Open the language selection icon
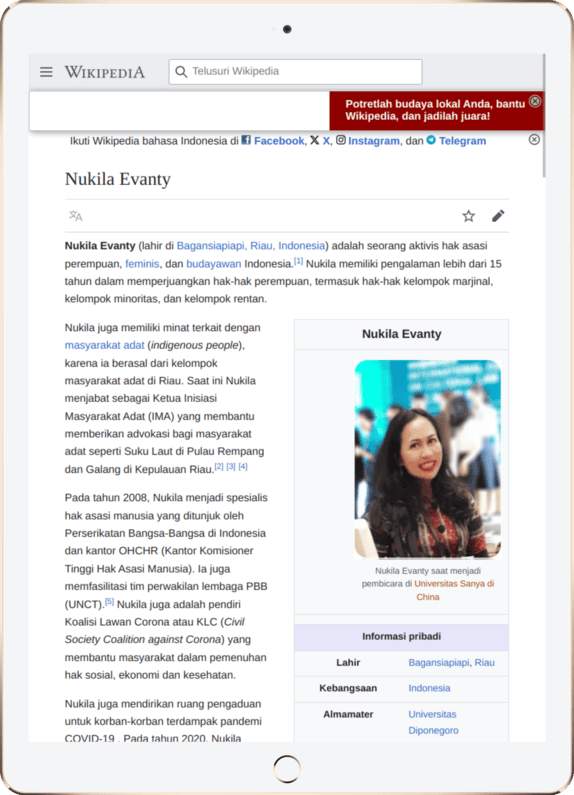574x795 pixels. click(76, 216)
